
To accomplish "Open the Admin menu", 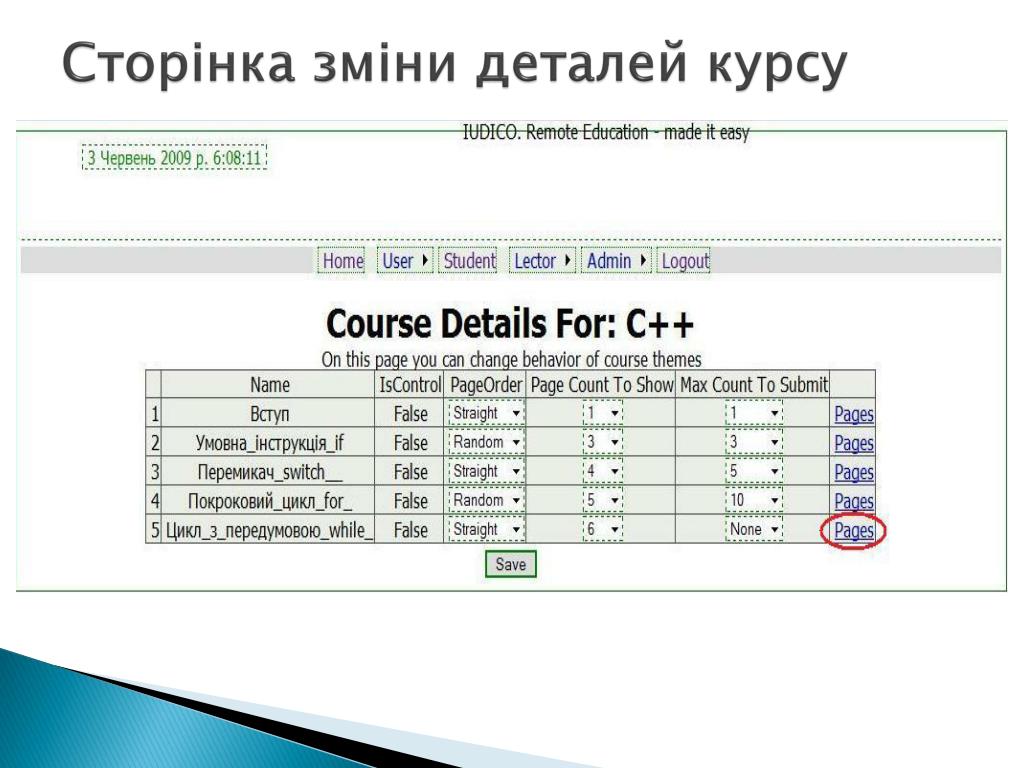I will tap(616, 261).
